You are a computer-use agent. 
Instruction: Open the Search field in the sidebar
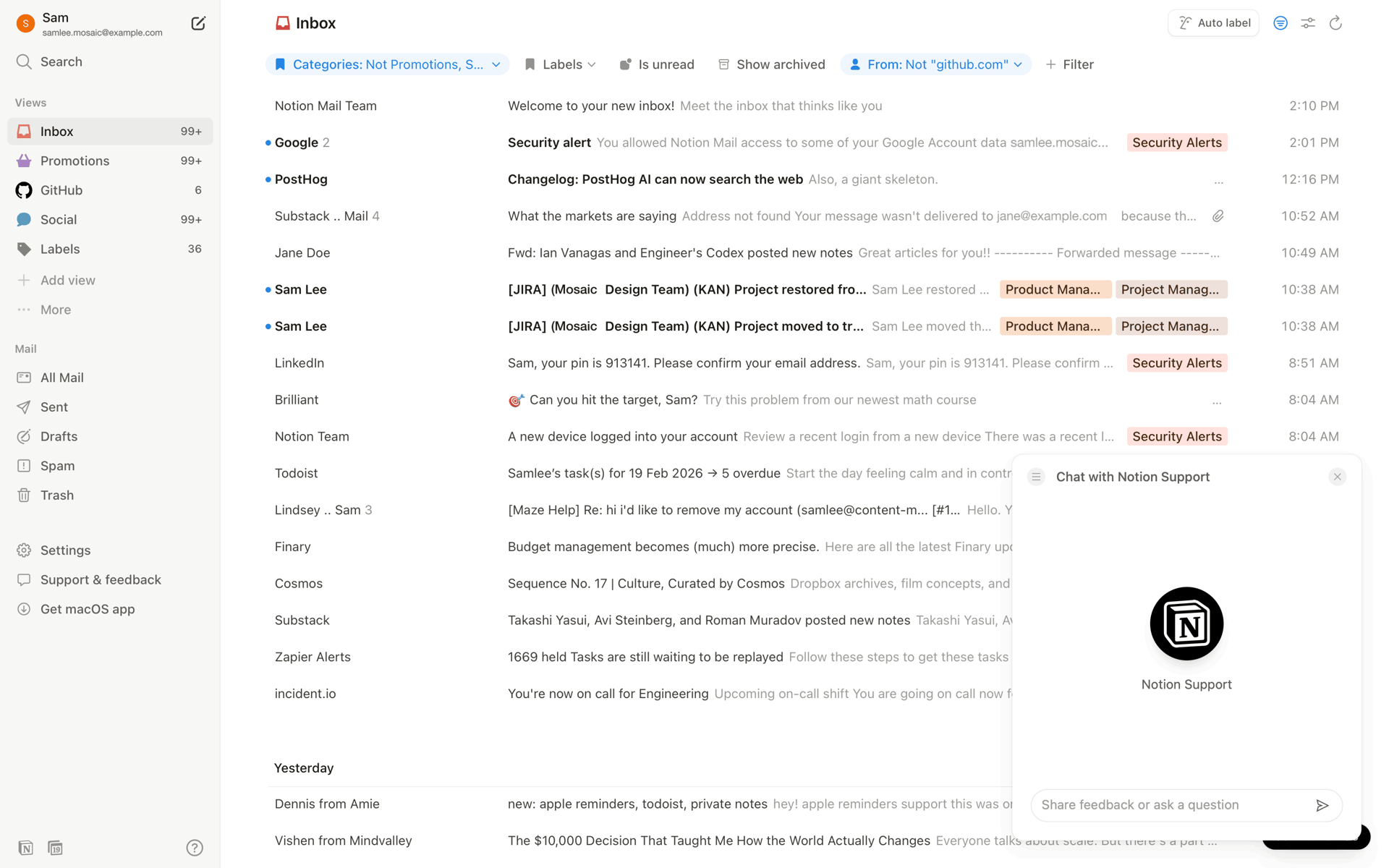[110, 61]
